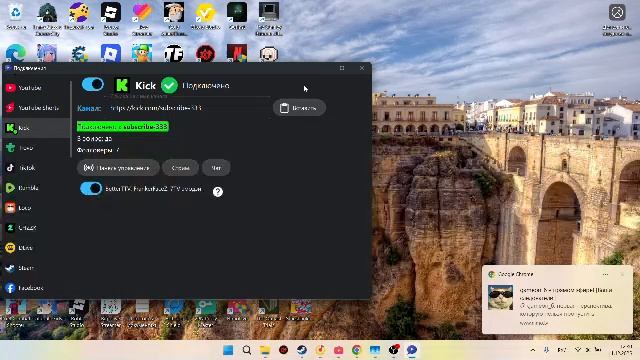Image resolution: width=640 pixels, height=360 pixels.
Task: Open the TikTok entry in the sidebar
Action: 21,168
